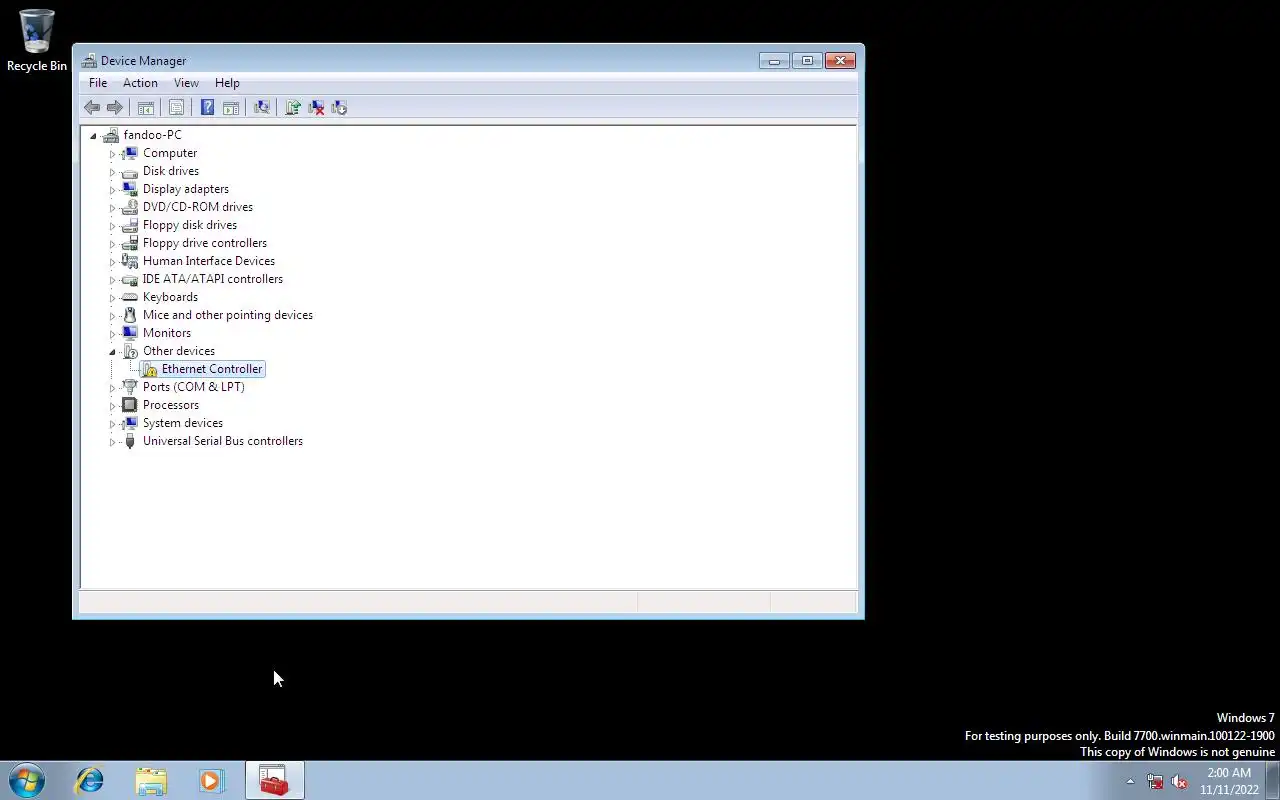Select the Recycle Bin desktop icon
The width and height of the screenshot is (1280, 800).
37,41
